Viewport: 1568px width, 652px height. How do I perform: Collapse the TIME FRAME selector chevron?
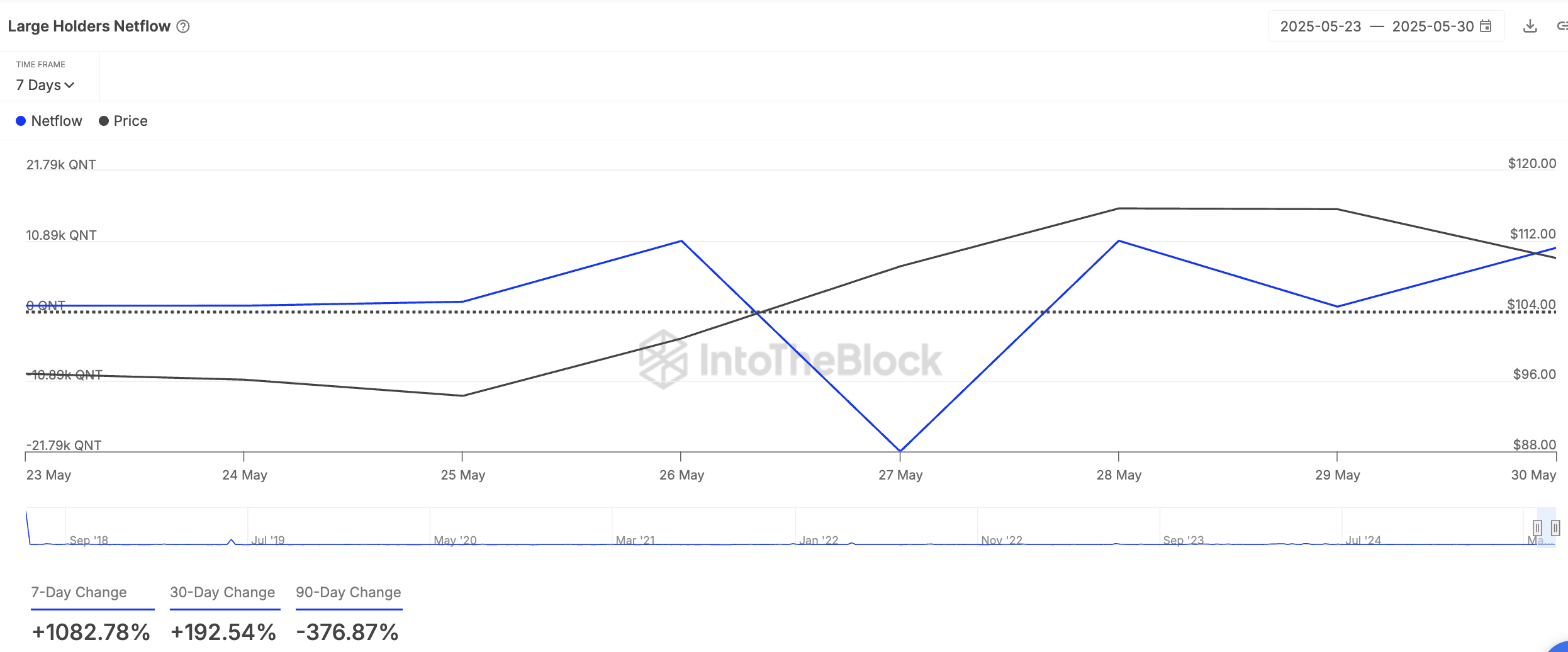point(70,84)
